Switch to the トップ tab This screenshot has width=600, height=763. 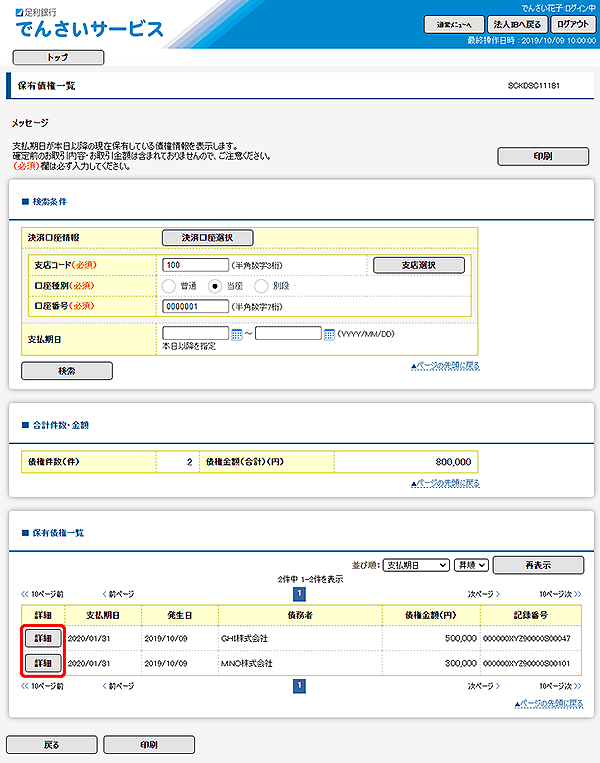pos(58,58)
